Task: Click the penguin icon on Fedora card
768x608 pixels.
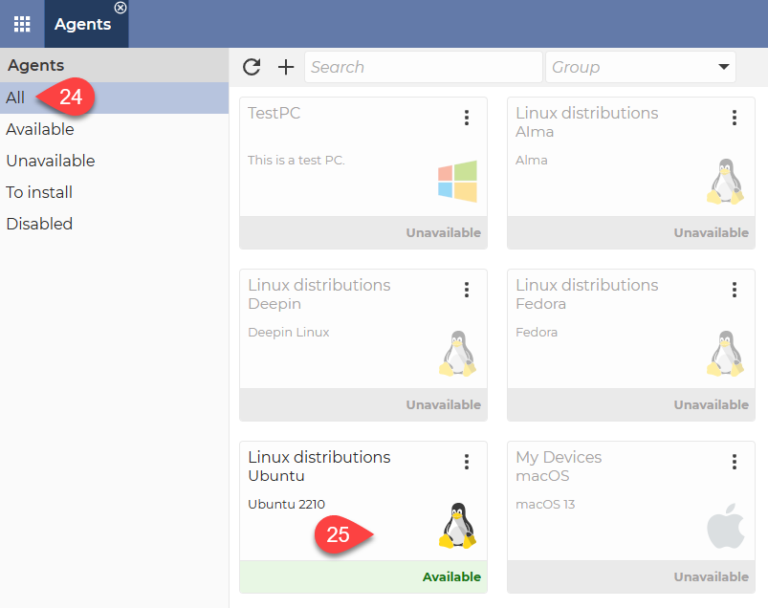Action: [725, 353]
